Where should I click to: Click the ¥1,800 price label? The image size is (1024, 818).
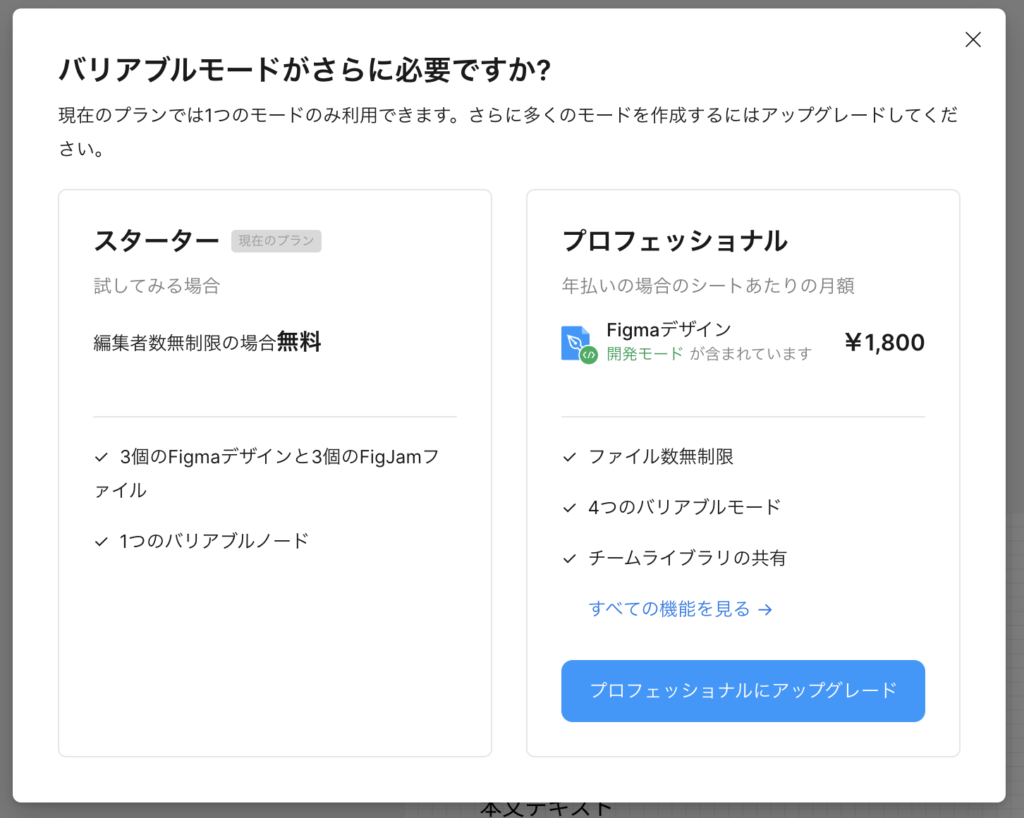point(884,343)
